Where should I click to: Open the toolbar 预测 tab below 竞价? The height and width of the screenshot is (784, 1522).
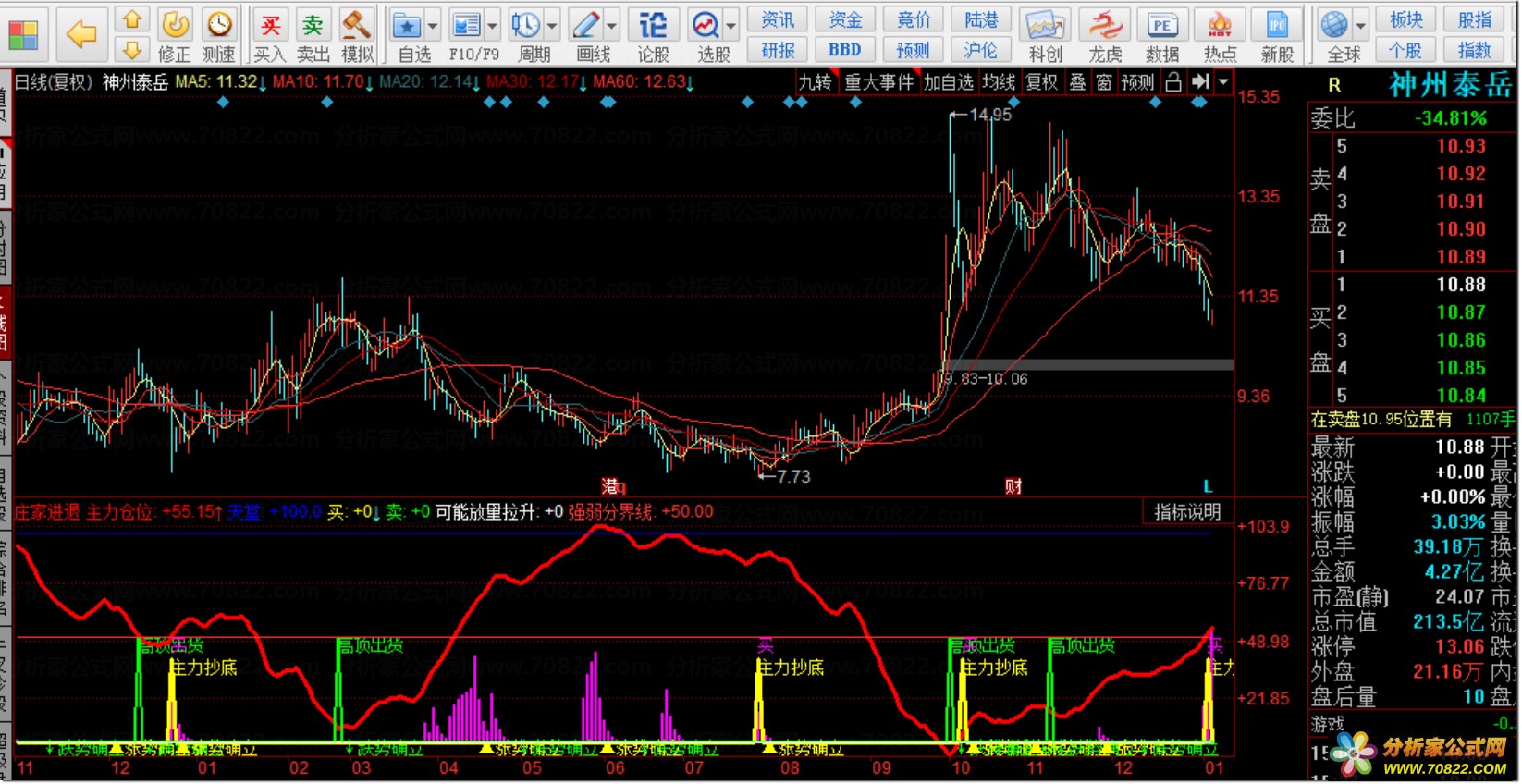(914, 50)
